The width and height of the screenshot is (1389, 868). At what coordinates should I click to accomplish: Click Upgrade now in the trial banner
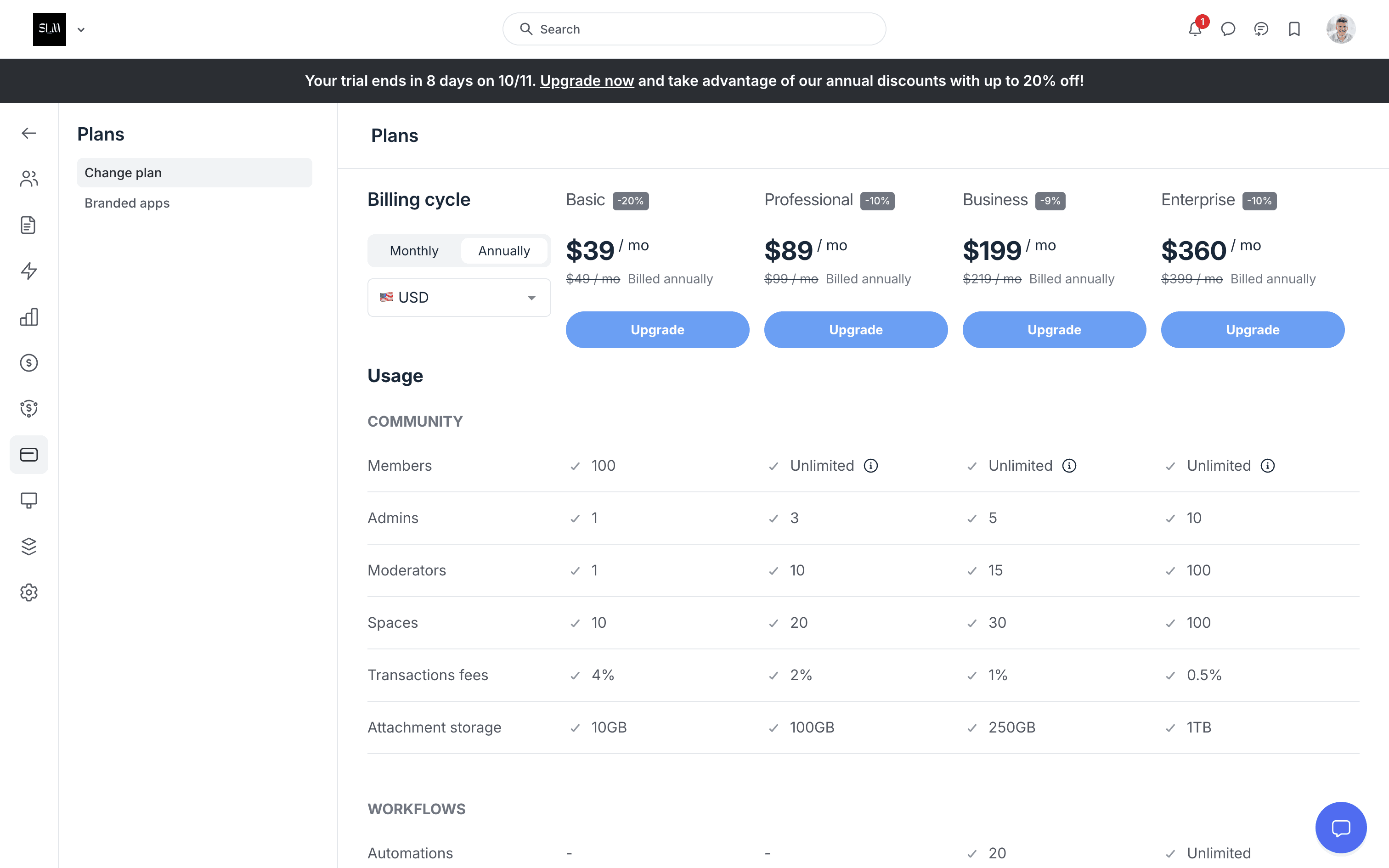pos(587,80)
